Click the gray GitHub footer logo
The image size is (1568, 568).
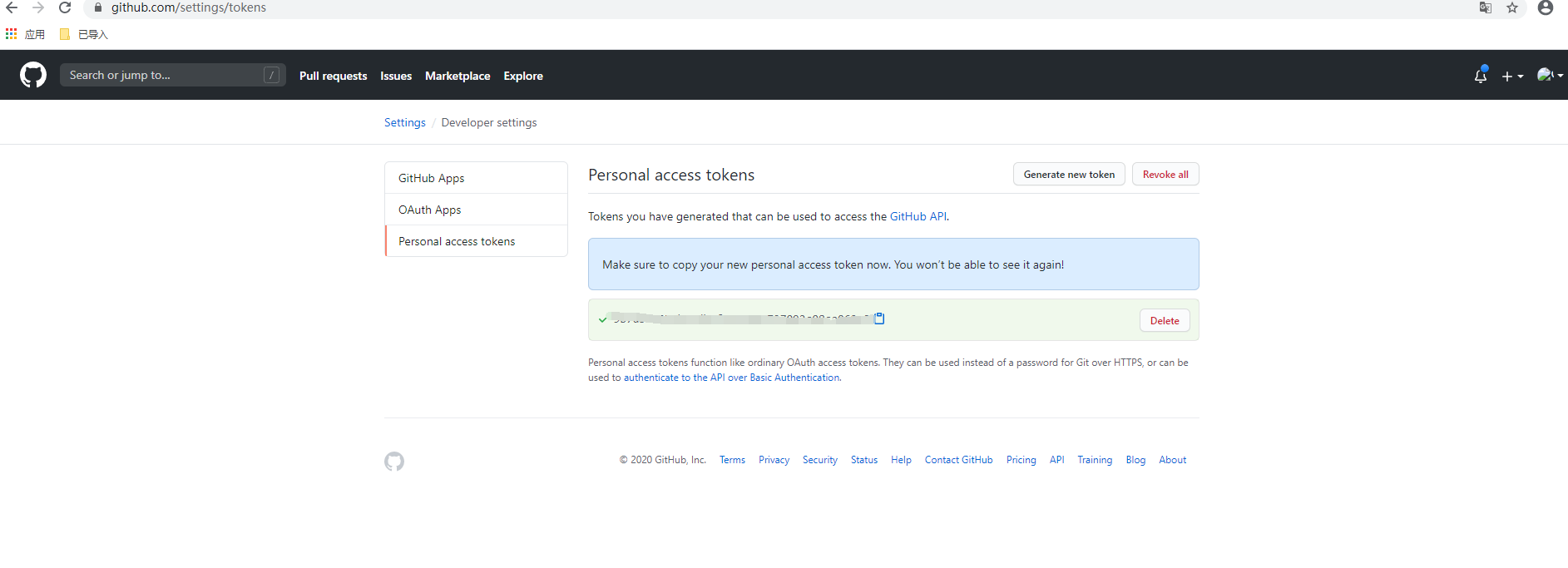point(394,462)
